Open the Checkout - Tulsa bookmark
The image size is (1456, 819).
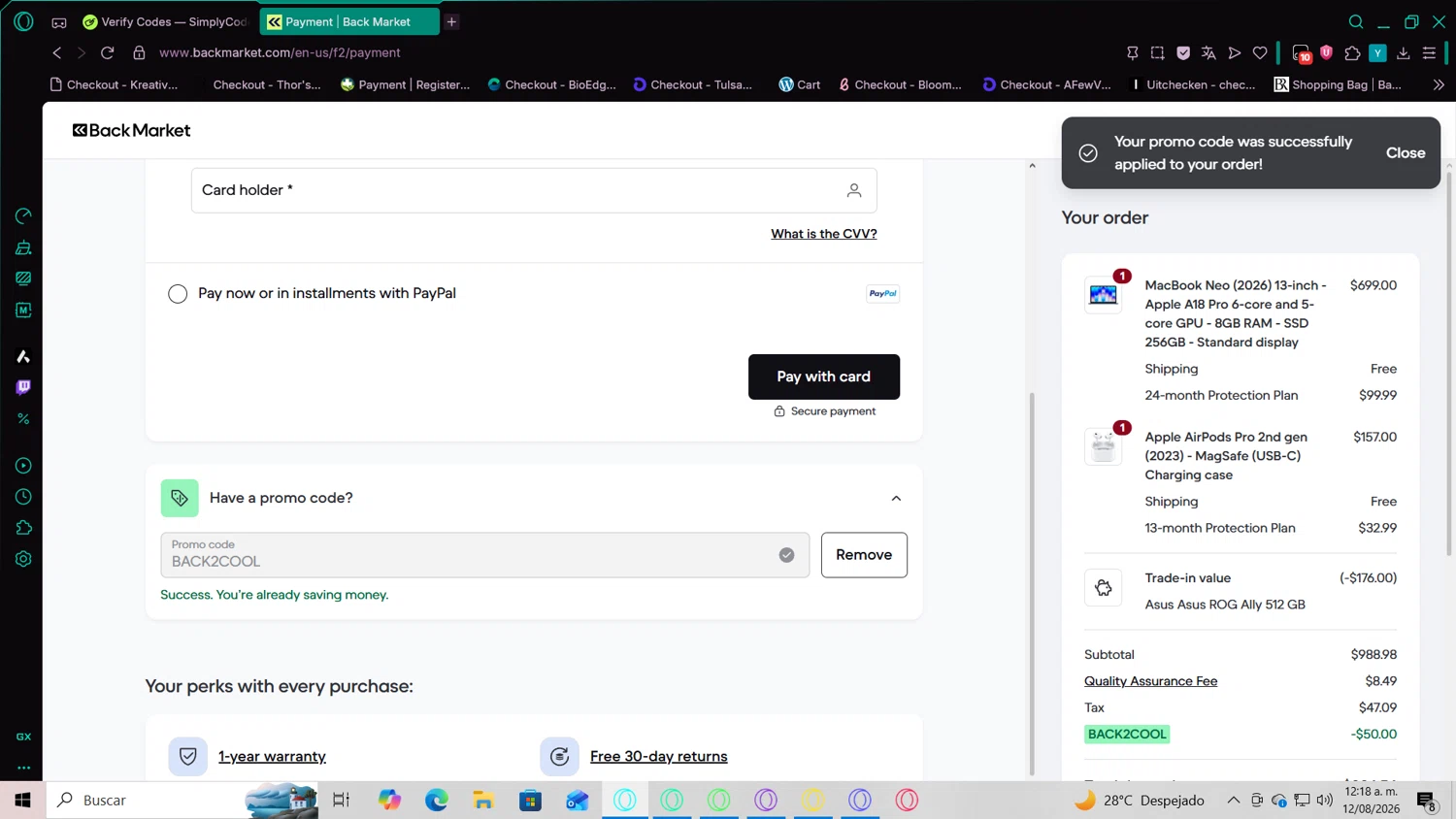click(x=692, y=84)
